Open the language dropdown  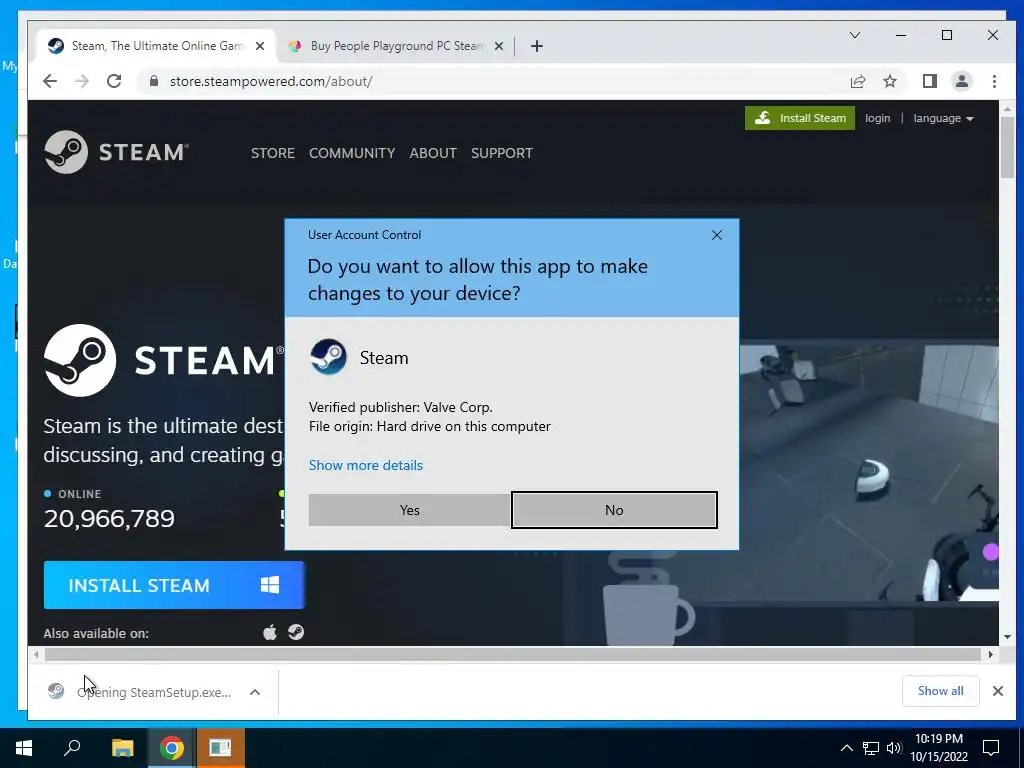[x=943, y=118]
